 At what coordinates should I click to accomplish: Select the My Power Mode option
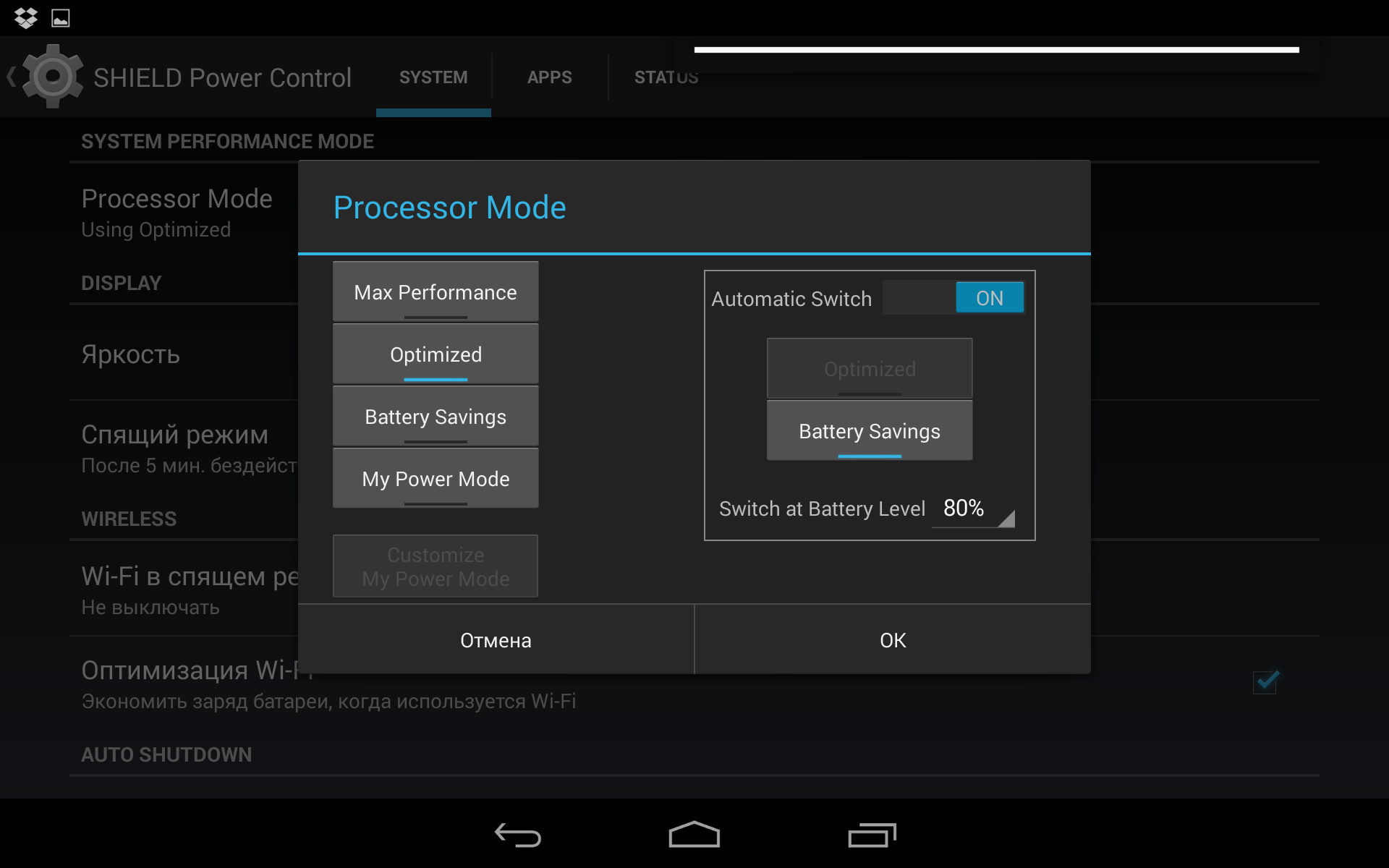pos(436,479)
